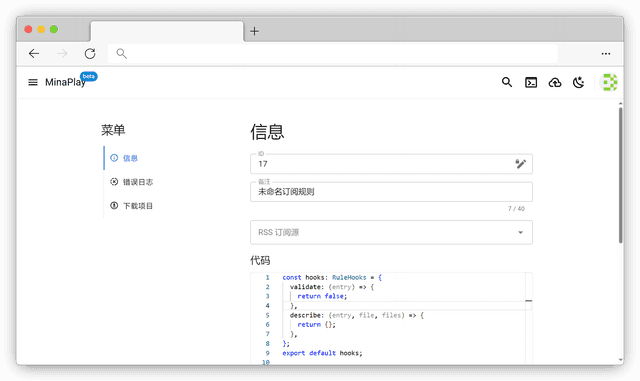
Task: Click the MinaPlay logo title
Action: click(65, 82)
